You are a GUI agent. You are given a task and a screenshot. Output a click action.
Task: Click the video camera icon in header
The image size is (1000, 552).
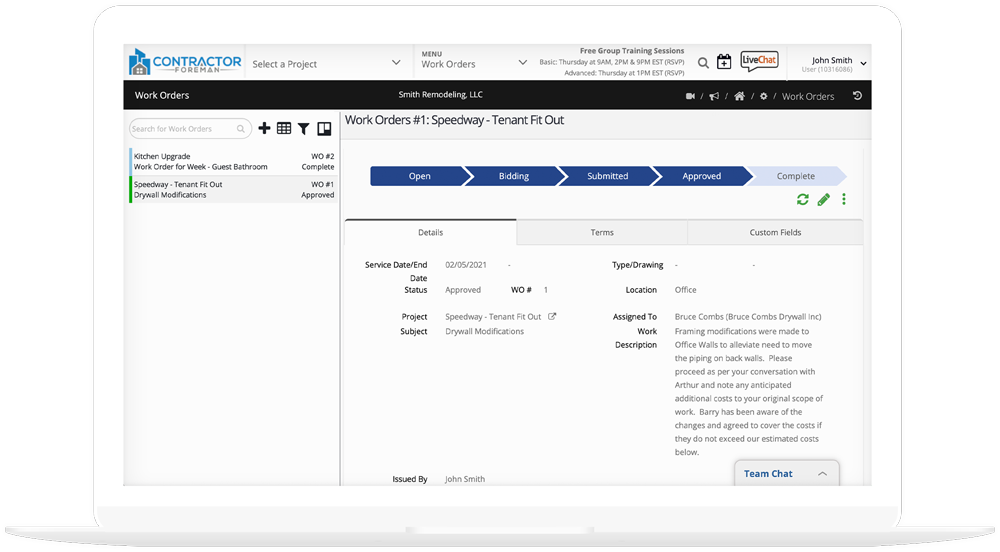(x=690, y=96)
